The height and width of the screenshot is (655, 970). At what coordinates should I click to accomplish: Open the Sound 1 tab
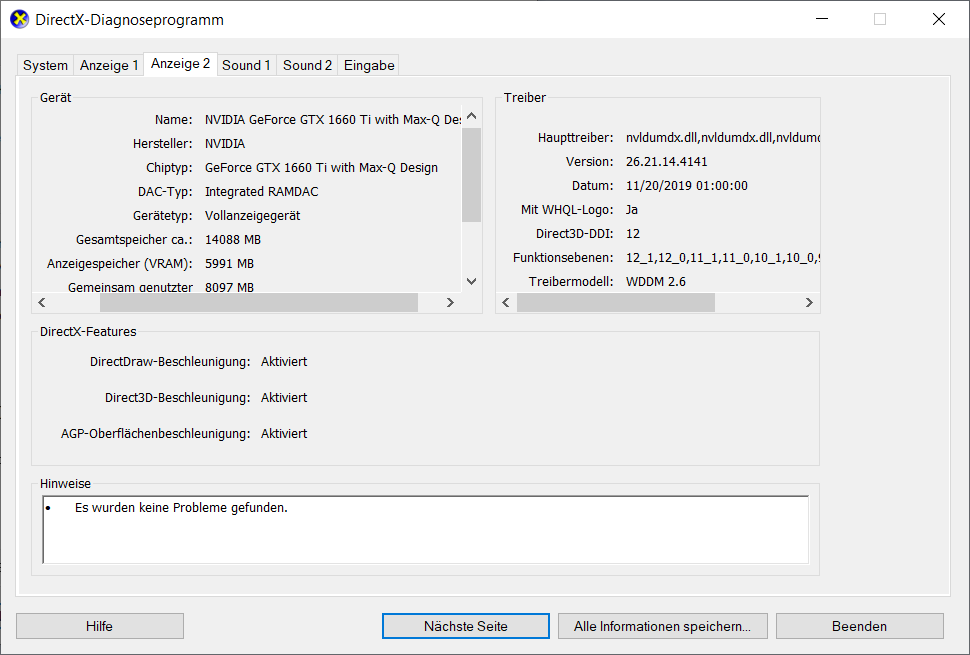click(246, 65)
